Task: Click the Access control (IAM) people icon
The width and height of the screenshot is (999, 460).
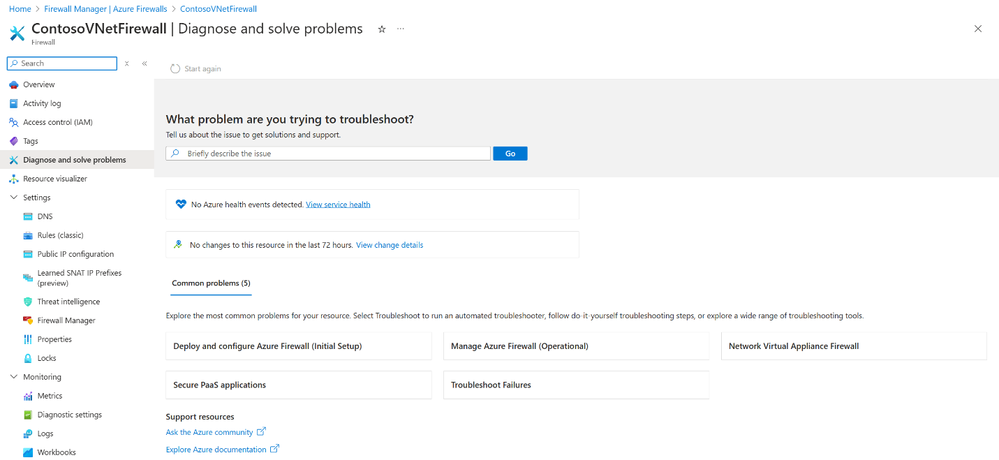Action: 13,122
